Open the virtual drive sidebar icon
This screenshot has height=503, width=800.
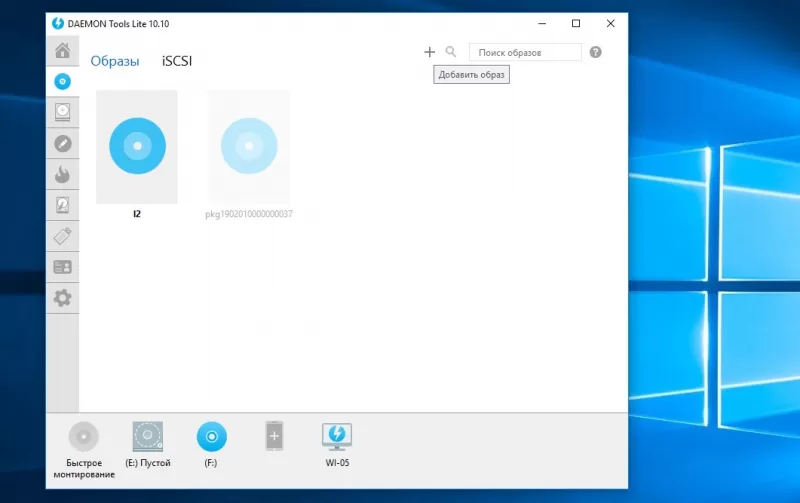click(x=63, y=112)
